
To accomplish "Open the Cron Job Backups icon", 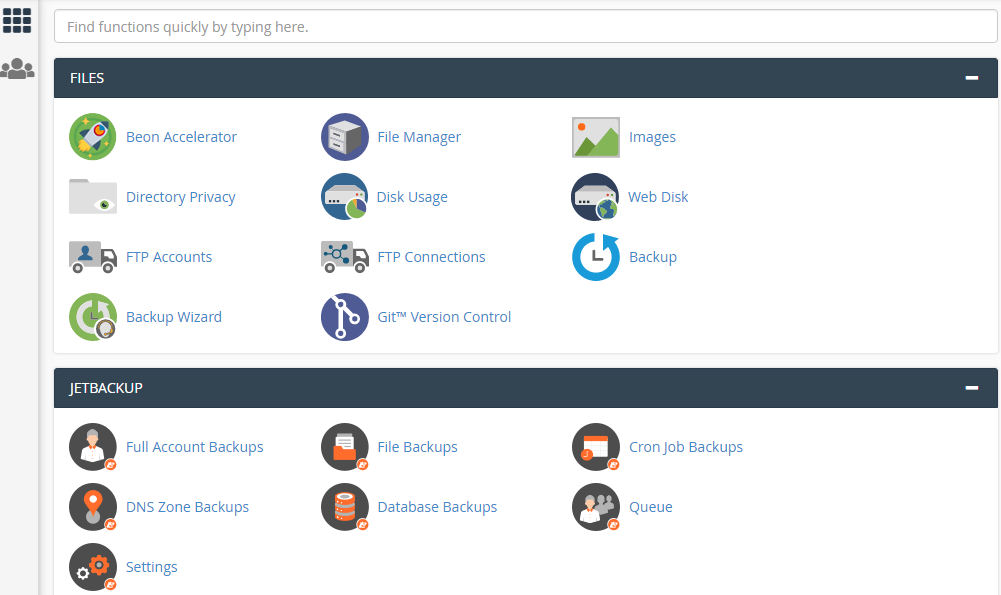I will (596, 447).
